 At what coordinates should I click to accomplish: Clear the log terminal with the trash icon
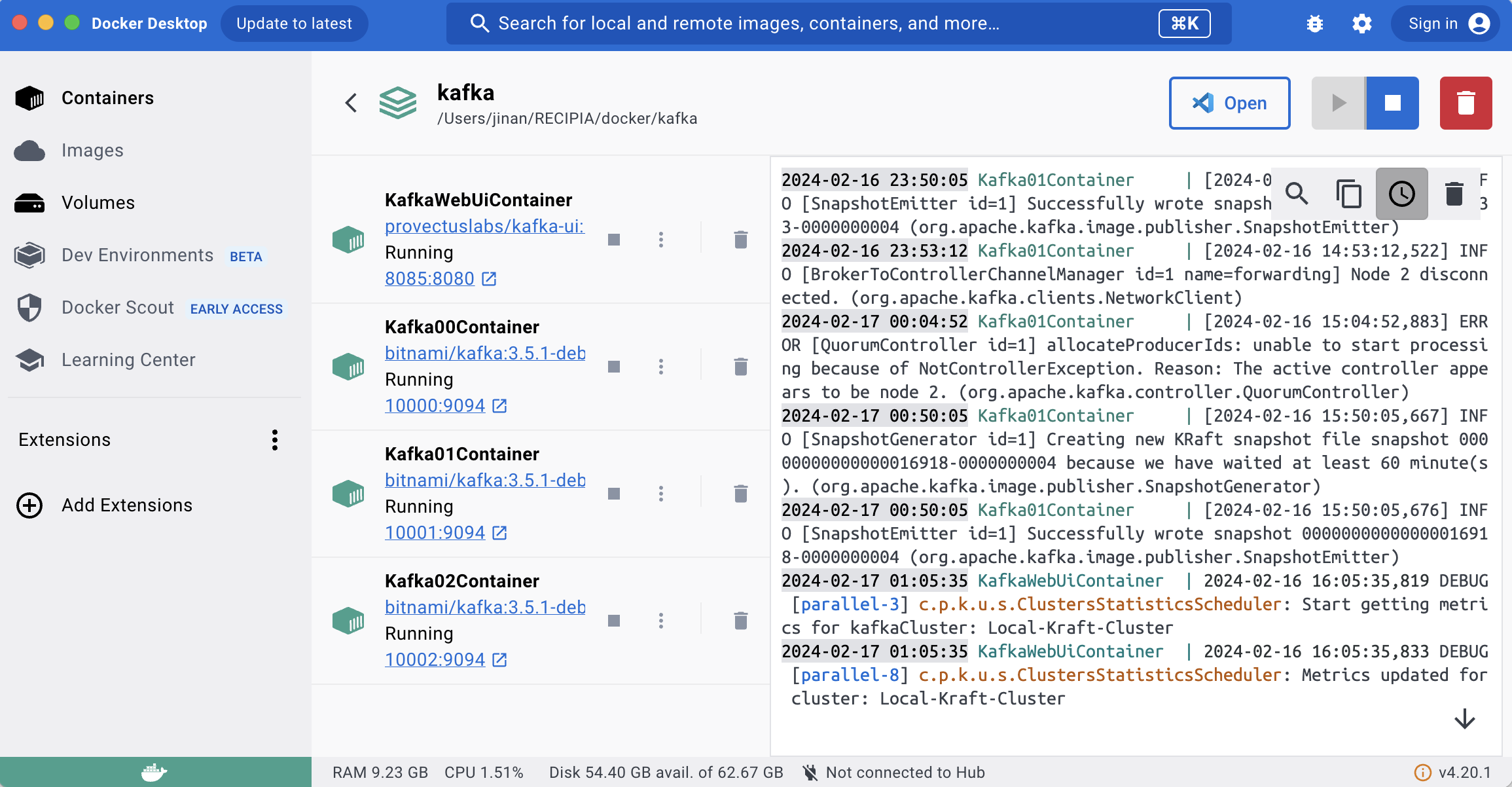pyautogui.click(x=1454, y=194)
